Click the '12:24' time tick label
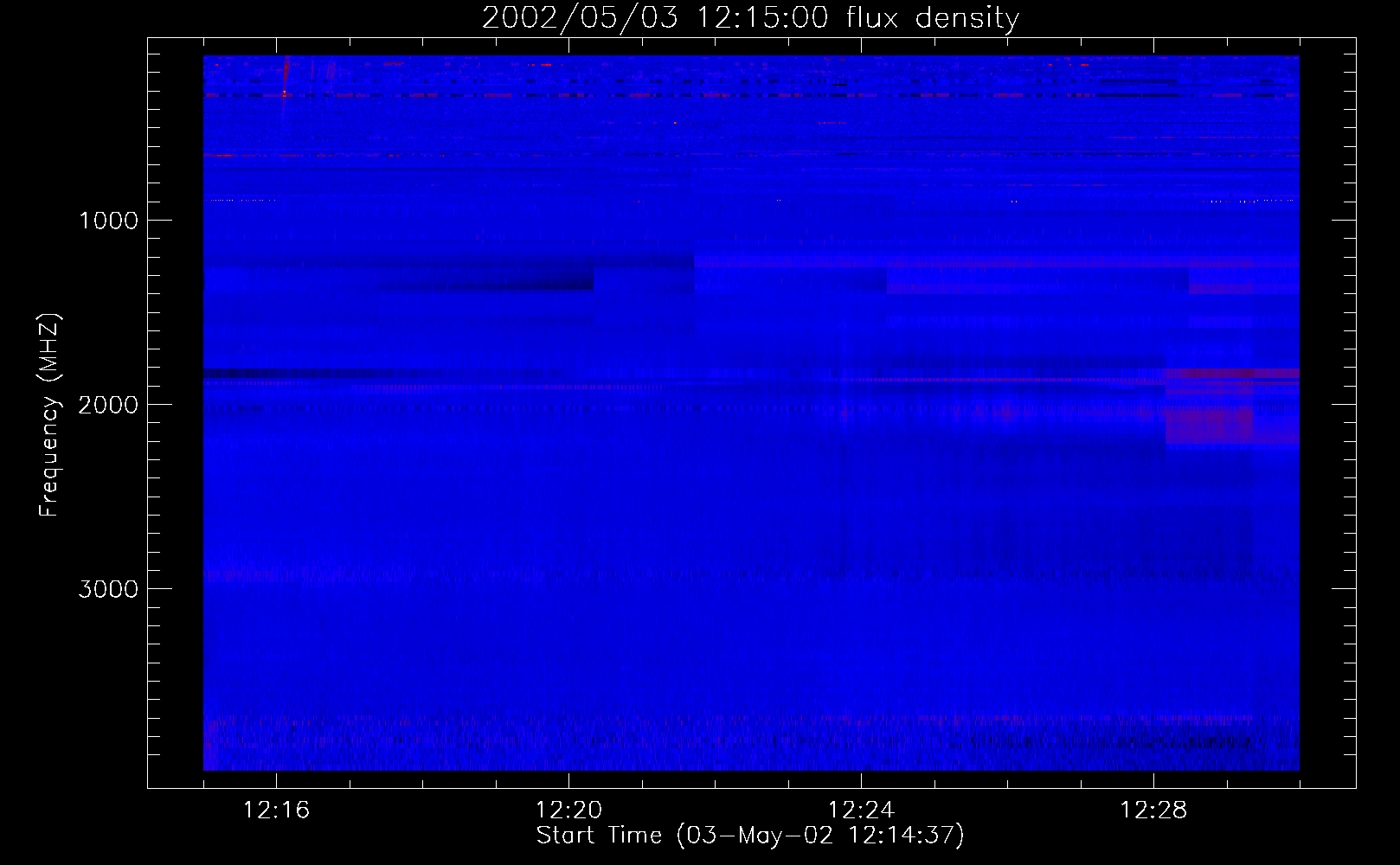This screenshot has width=1400, height=865. (x=861, y=811)
